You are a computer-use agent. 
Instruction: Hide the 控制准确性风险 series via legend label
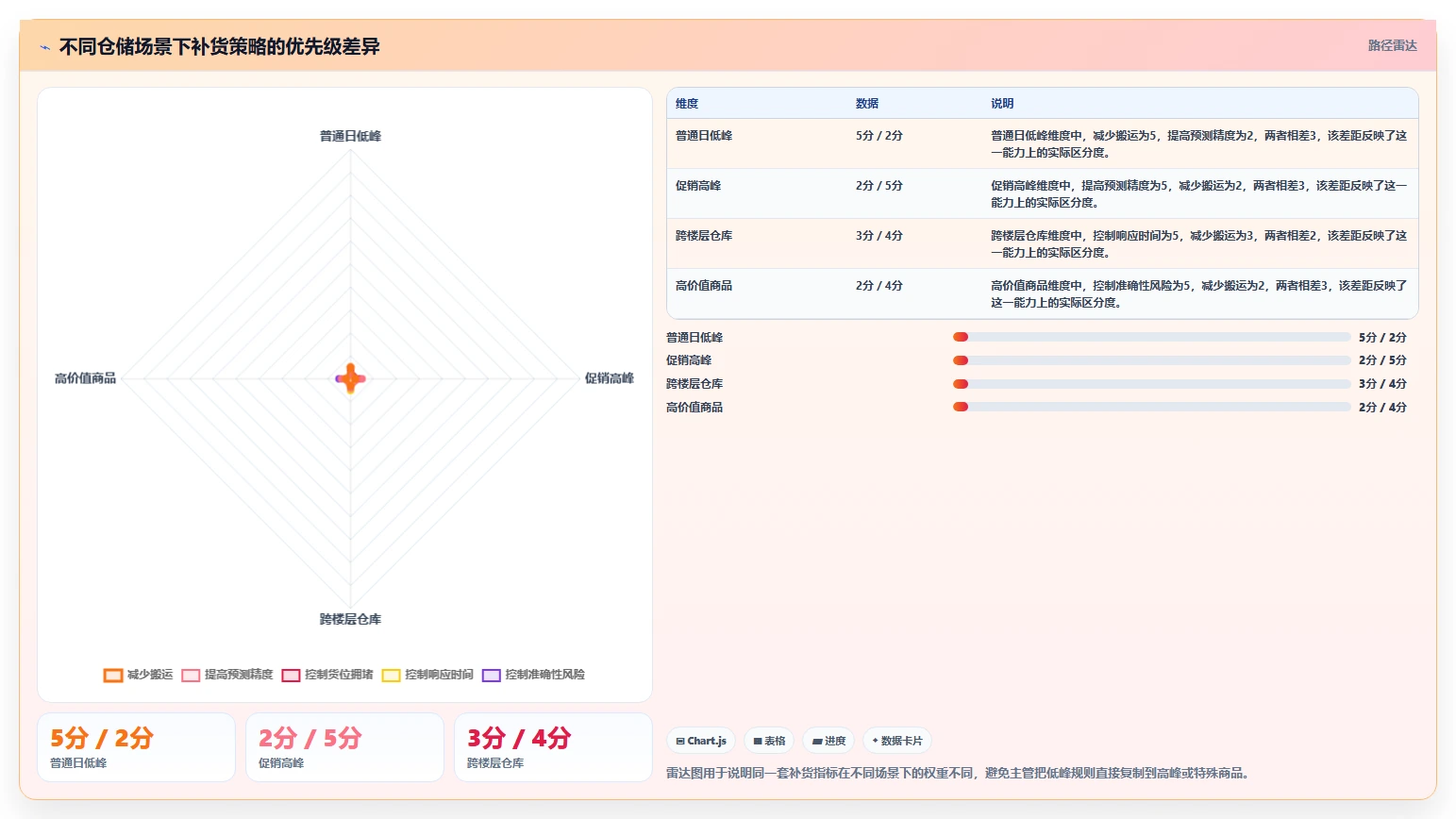[x=544, y=675]
